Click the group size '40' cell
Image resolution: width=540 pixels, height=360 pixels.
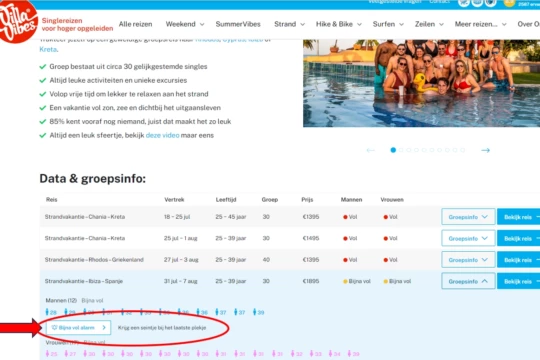266,260
